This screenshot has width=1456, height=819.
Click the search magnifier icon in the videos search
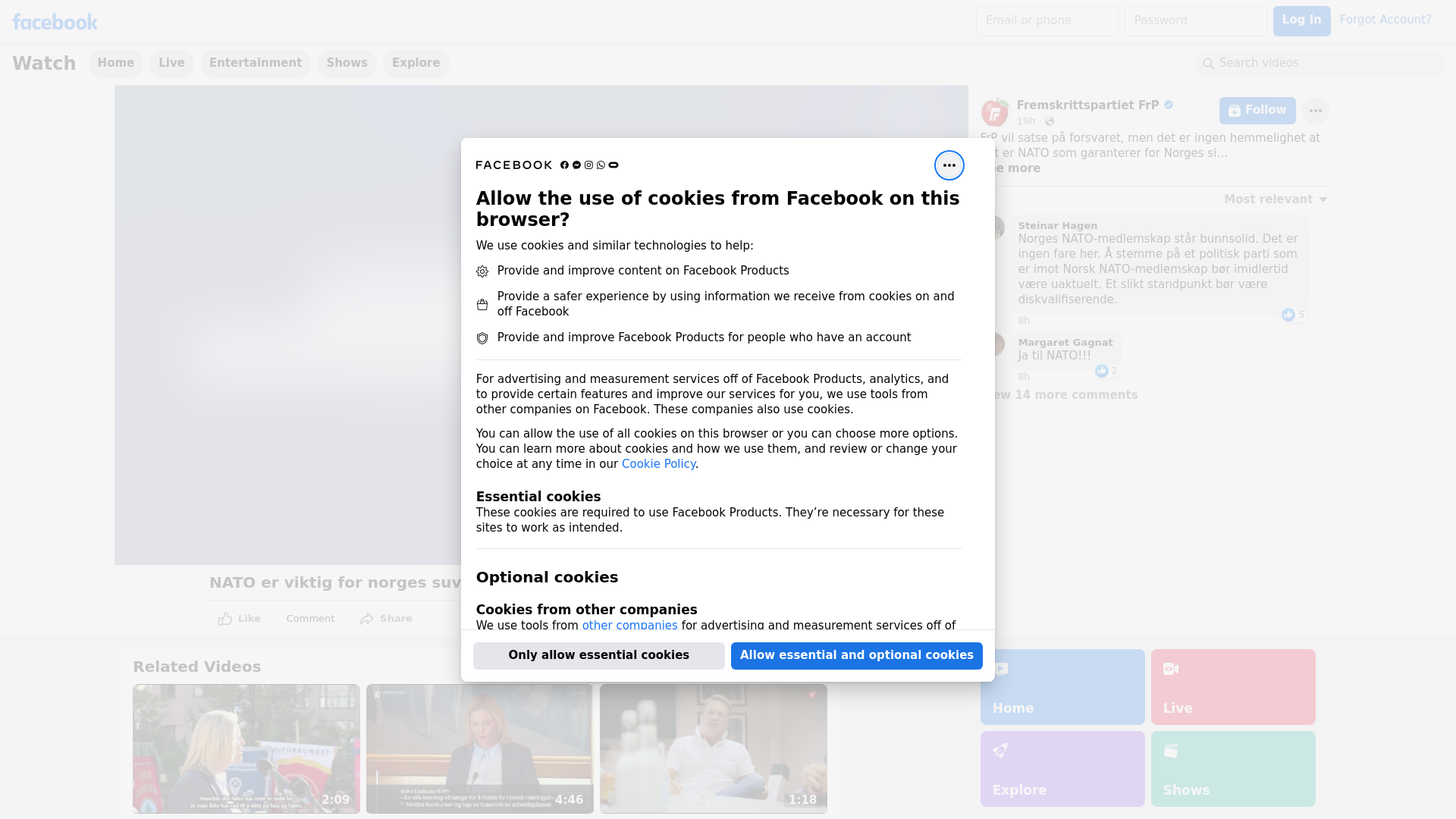click(x=1208, y=64)
